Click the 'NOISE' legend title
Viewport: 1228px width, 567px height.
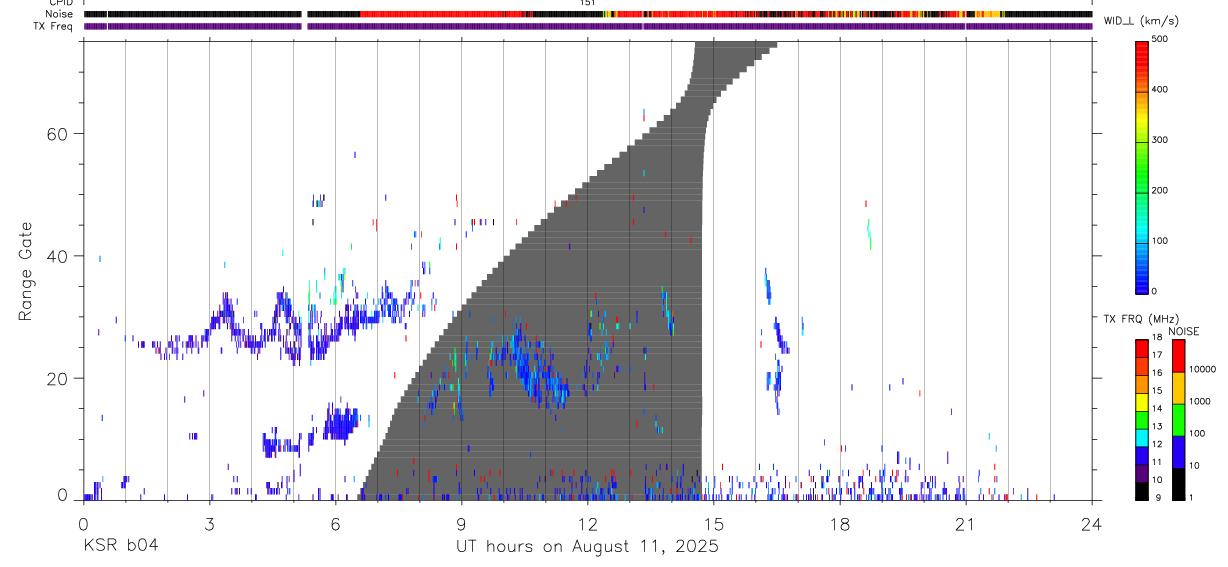(x=1185, y=331)
